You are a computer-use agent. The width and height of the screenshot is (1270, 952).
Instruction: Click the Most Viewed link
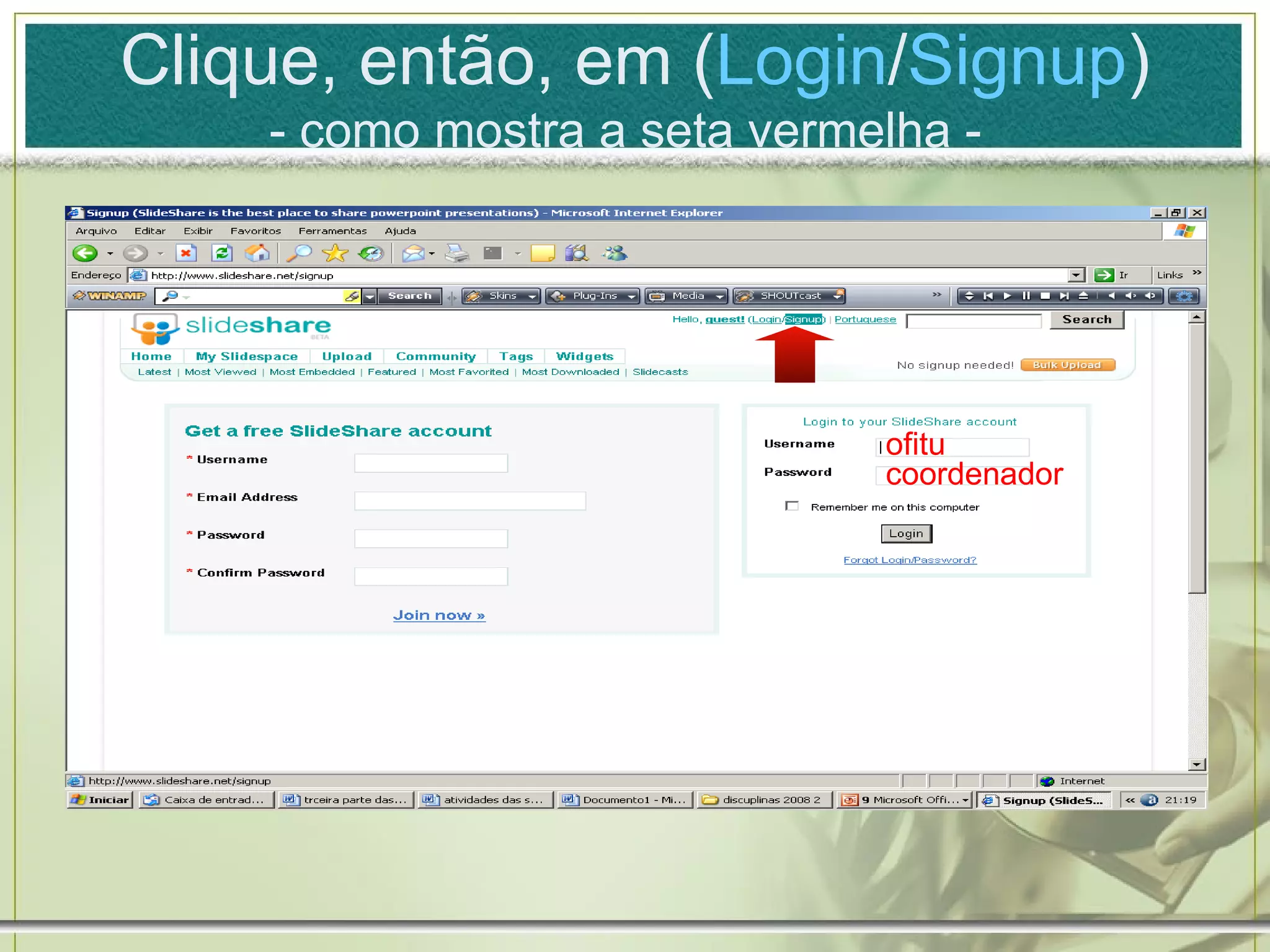coord(220,372)
